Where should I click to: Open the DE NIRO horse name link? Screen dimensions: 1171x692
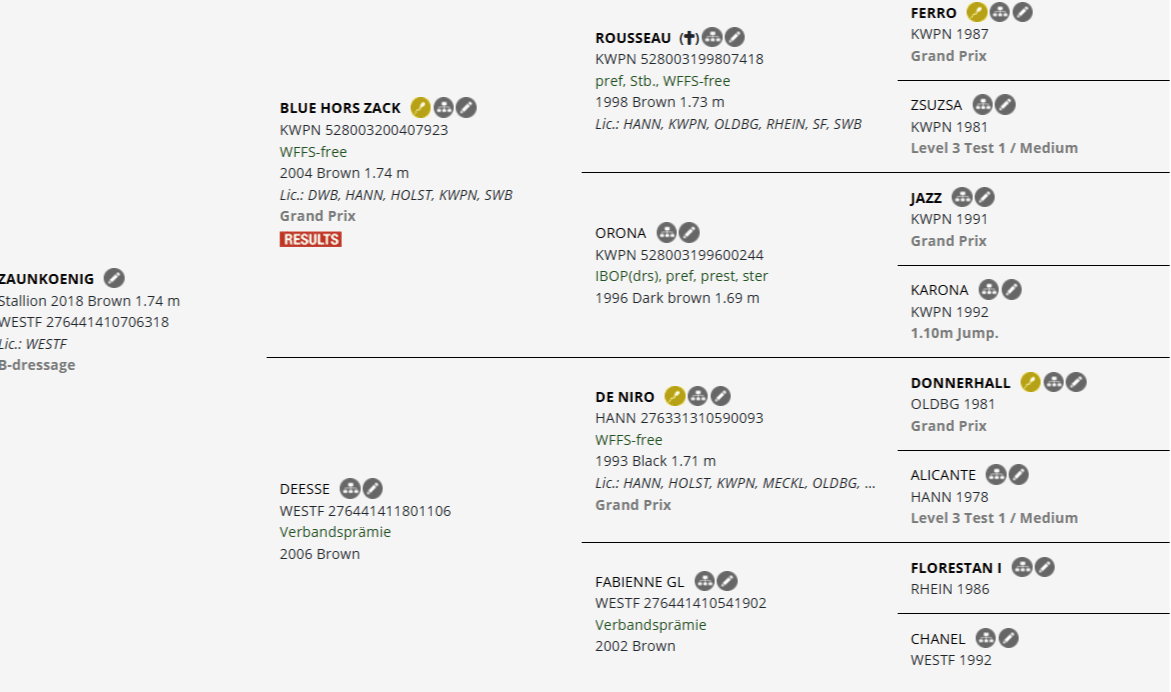coord(625,397)
